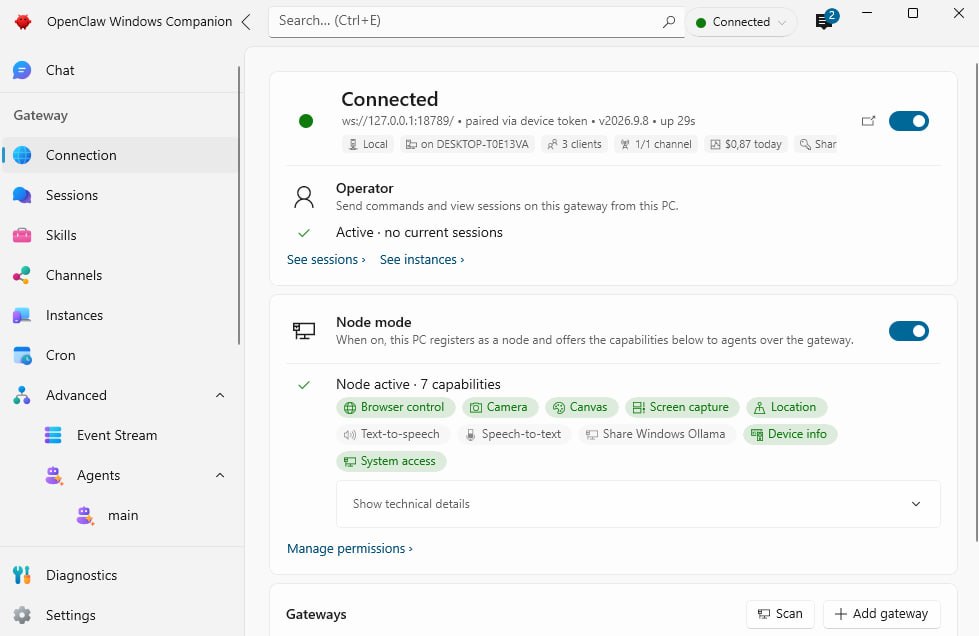Collapse the Agents section chevron
Screen dimensions: 979x636
tap(220, 475)
